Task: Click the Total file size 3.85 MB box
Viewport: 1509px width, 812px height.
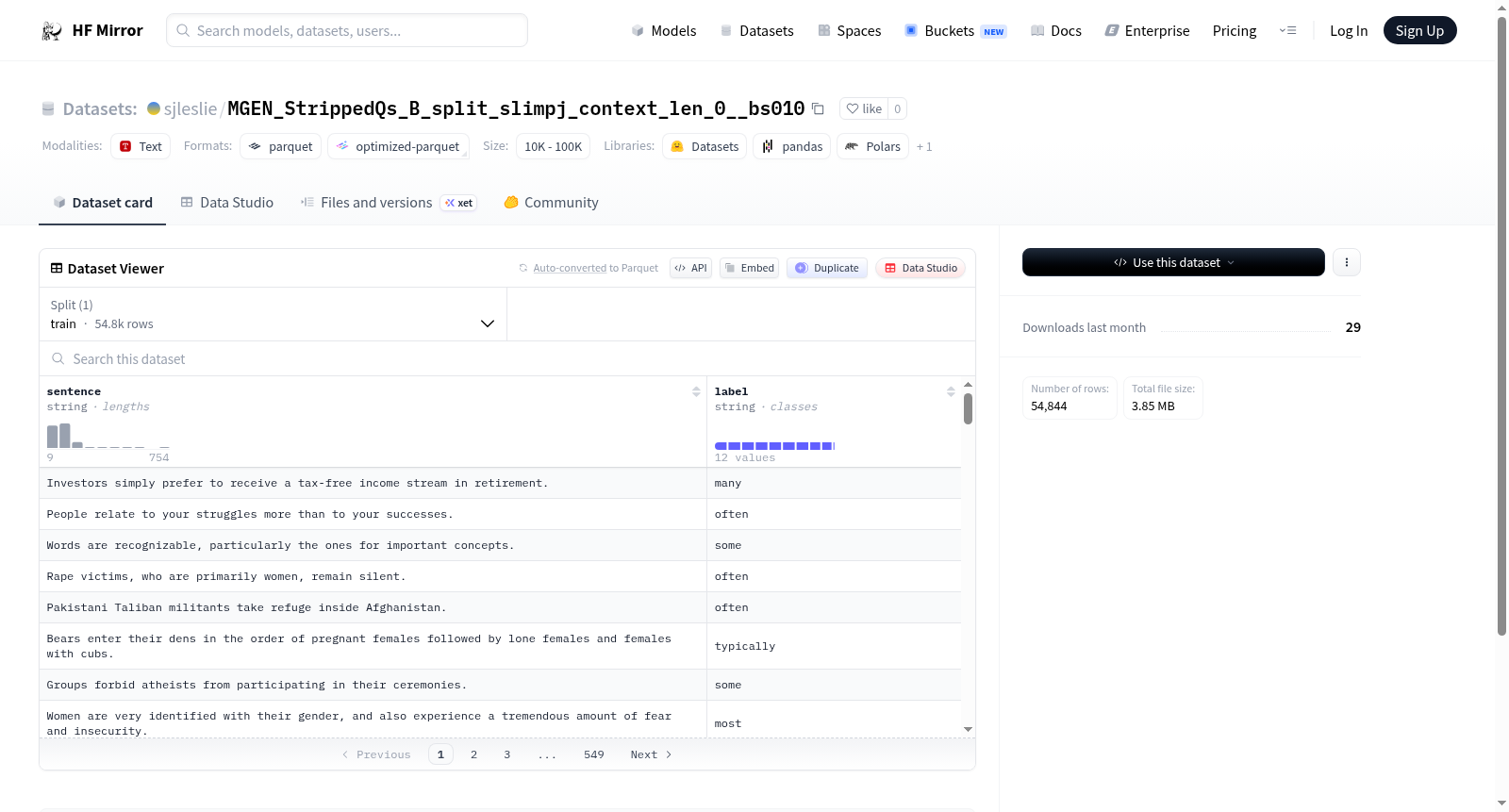Action: coord(1163,398)
